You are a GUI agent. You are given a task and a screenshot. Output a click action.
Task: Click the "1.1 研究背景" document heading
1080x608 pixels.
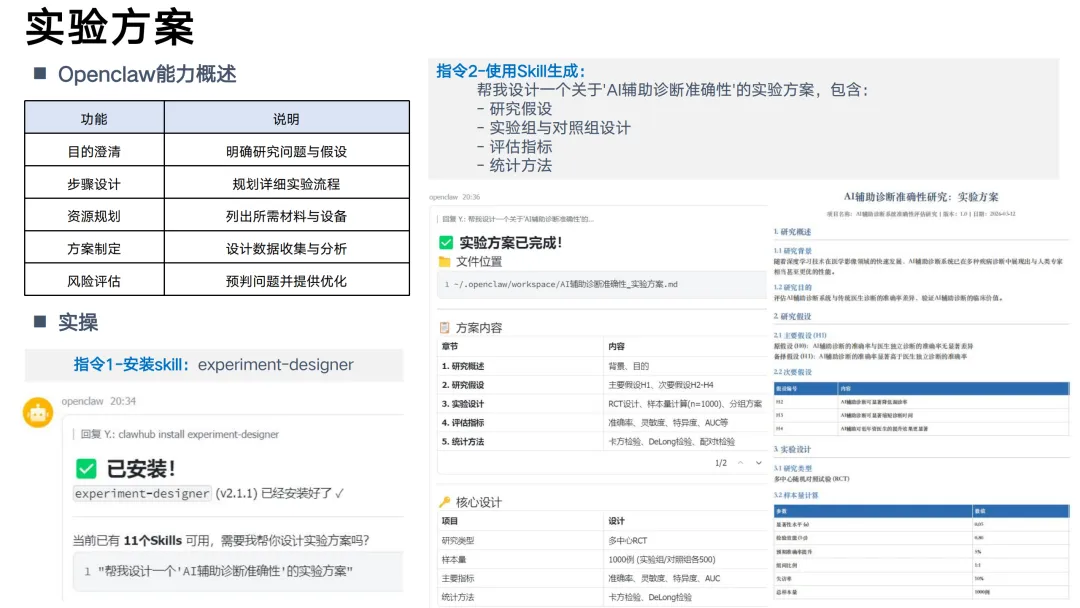[x=792, y=251]
